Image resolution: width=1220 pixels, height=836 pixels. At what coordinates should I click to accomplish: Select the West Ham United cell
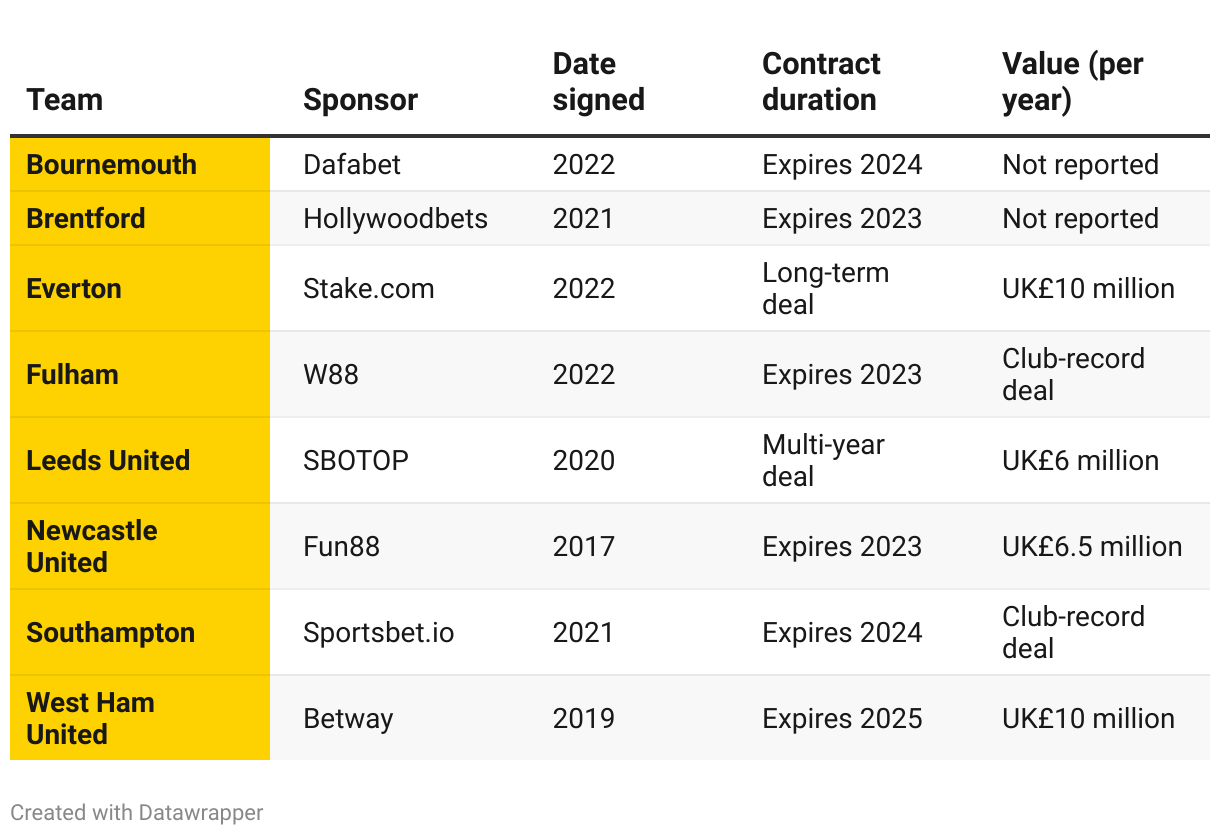[x=91, y=718]
